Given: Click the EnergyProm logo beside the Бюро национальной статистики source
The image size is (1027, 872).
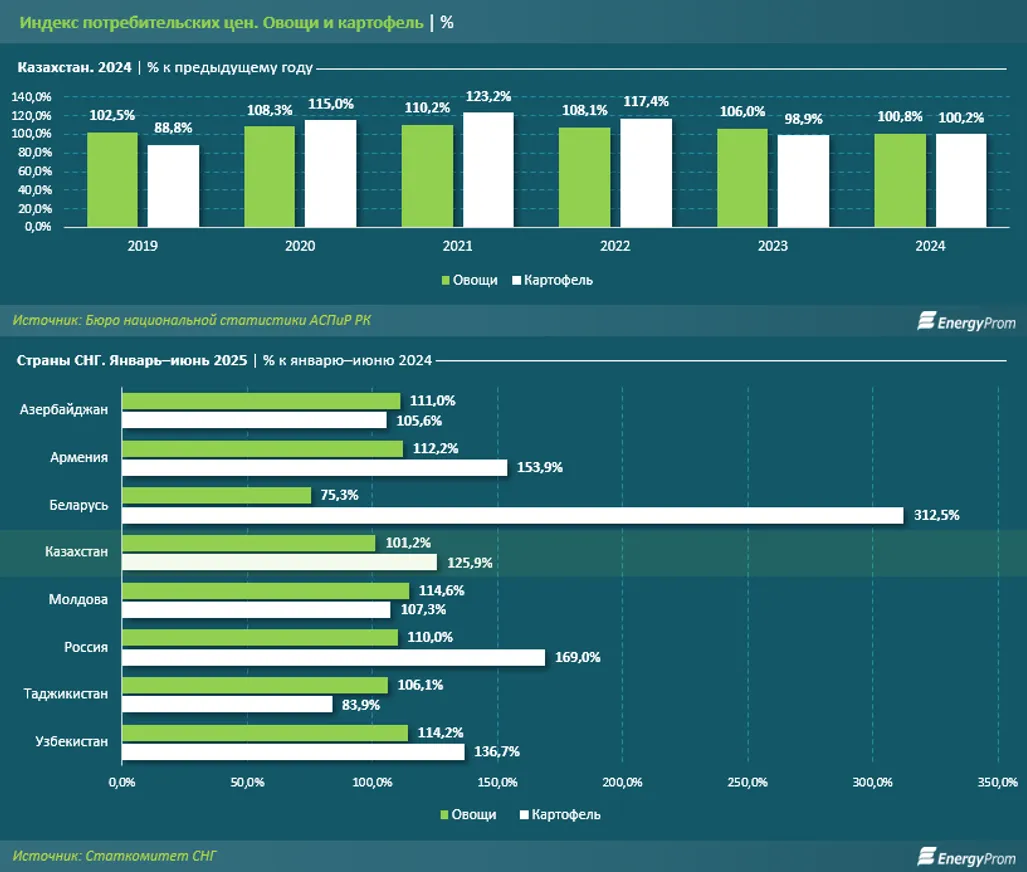Looking at the screenshot, I should point(966,321).
